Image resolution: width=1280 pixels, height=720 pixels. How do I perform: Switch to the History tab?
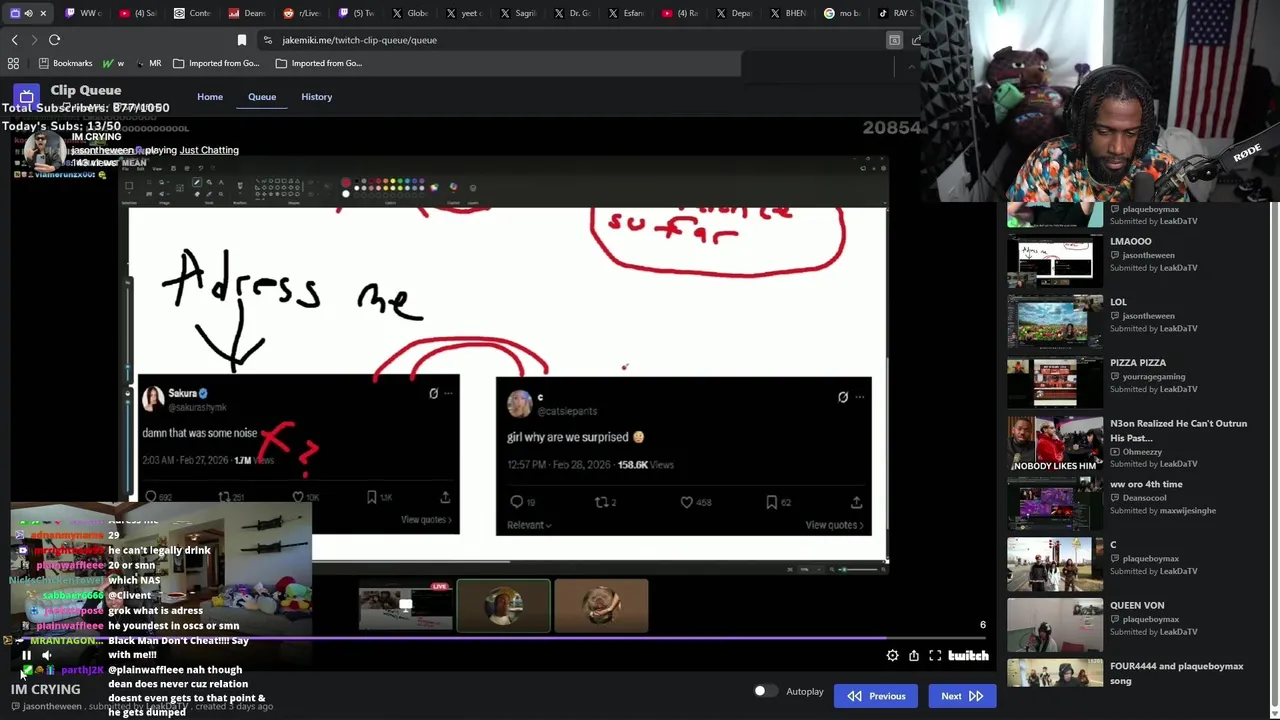[317, 97]
